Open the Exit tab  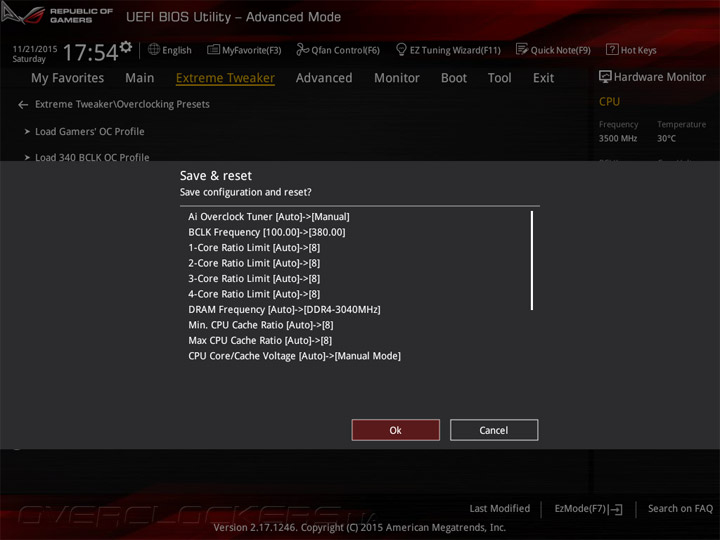(543, 78)
